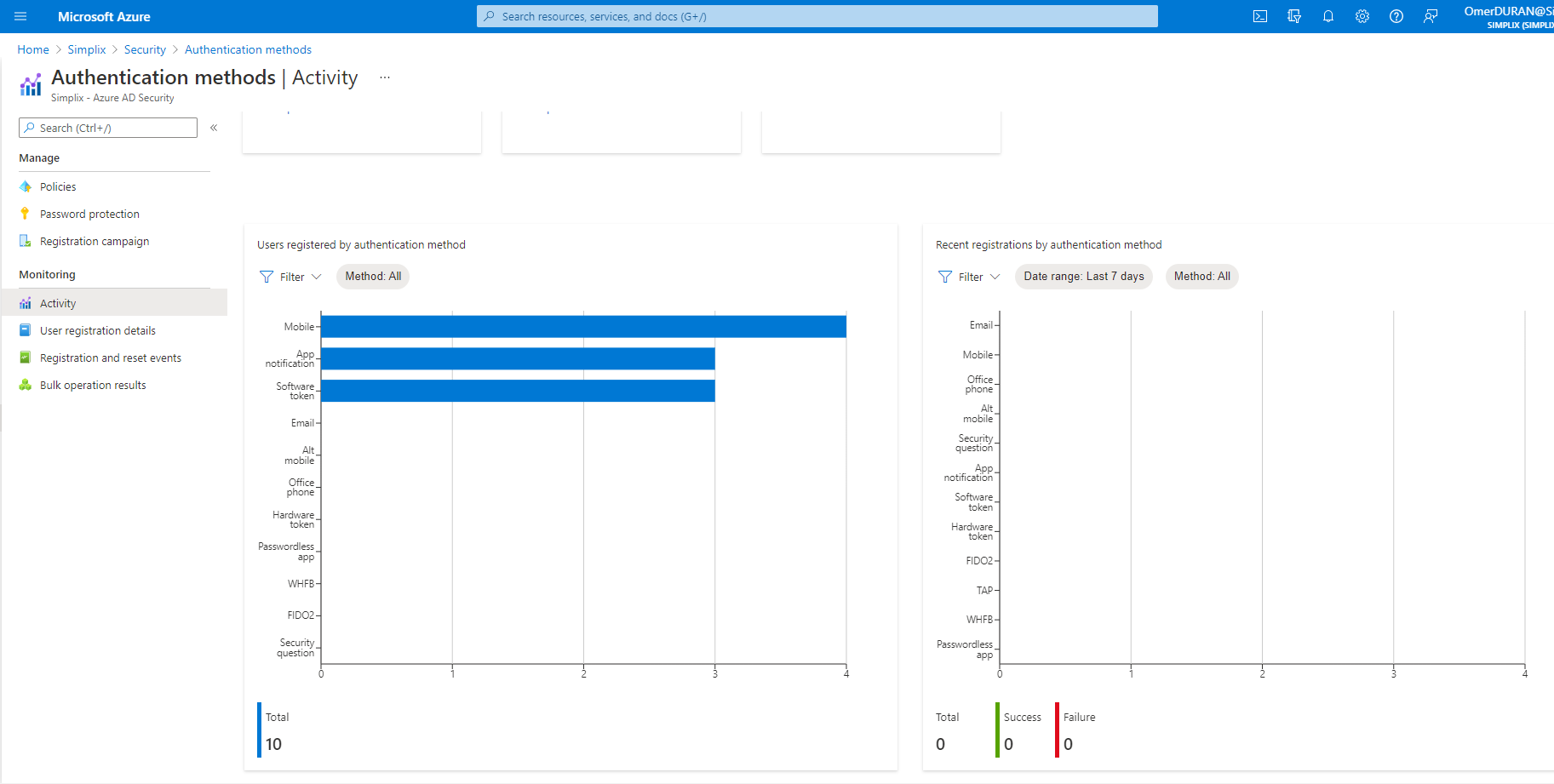Open the Help question mark icon

tap(1396, 16)
